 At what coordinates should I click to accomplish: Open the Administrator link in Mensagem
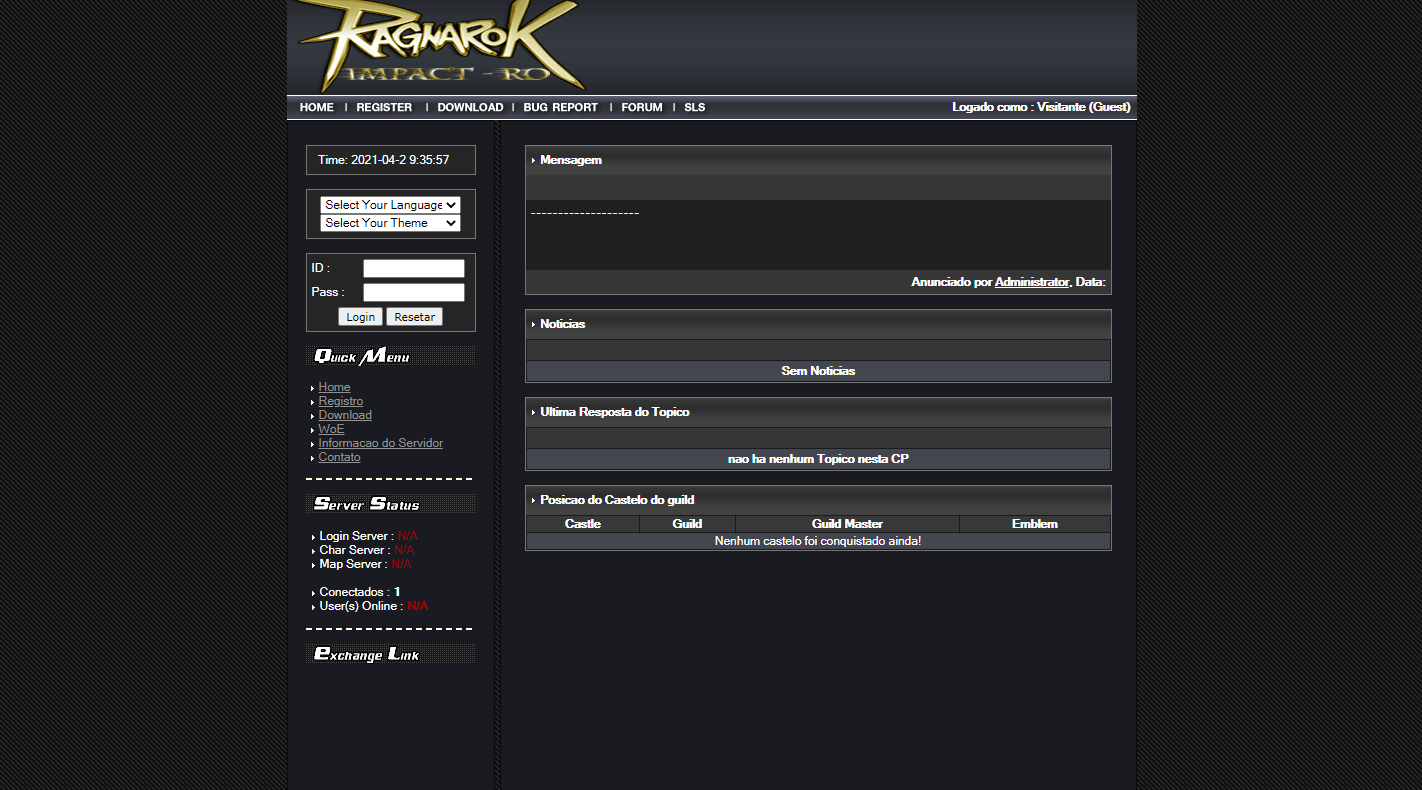click(1031, 282)
